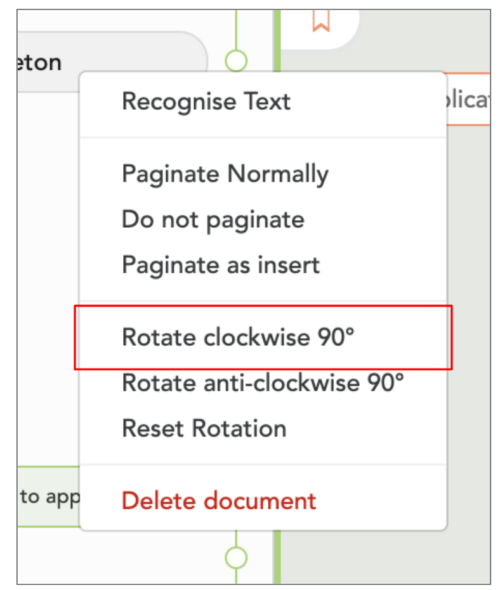Select the grey entry ending in 'eton'
Viewport: 500px width, 590px height.
(x=112, y=62)
